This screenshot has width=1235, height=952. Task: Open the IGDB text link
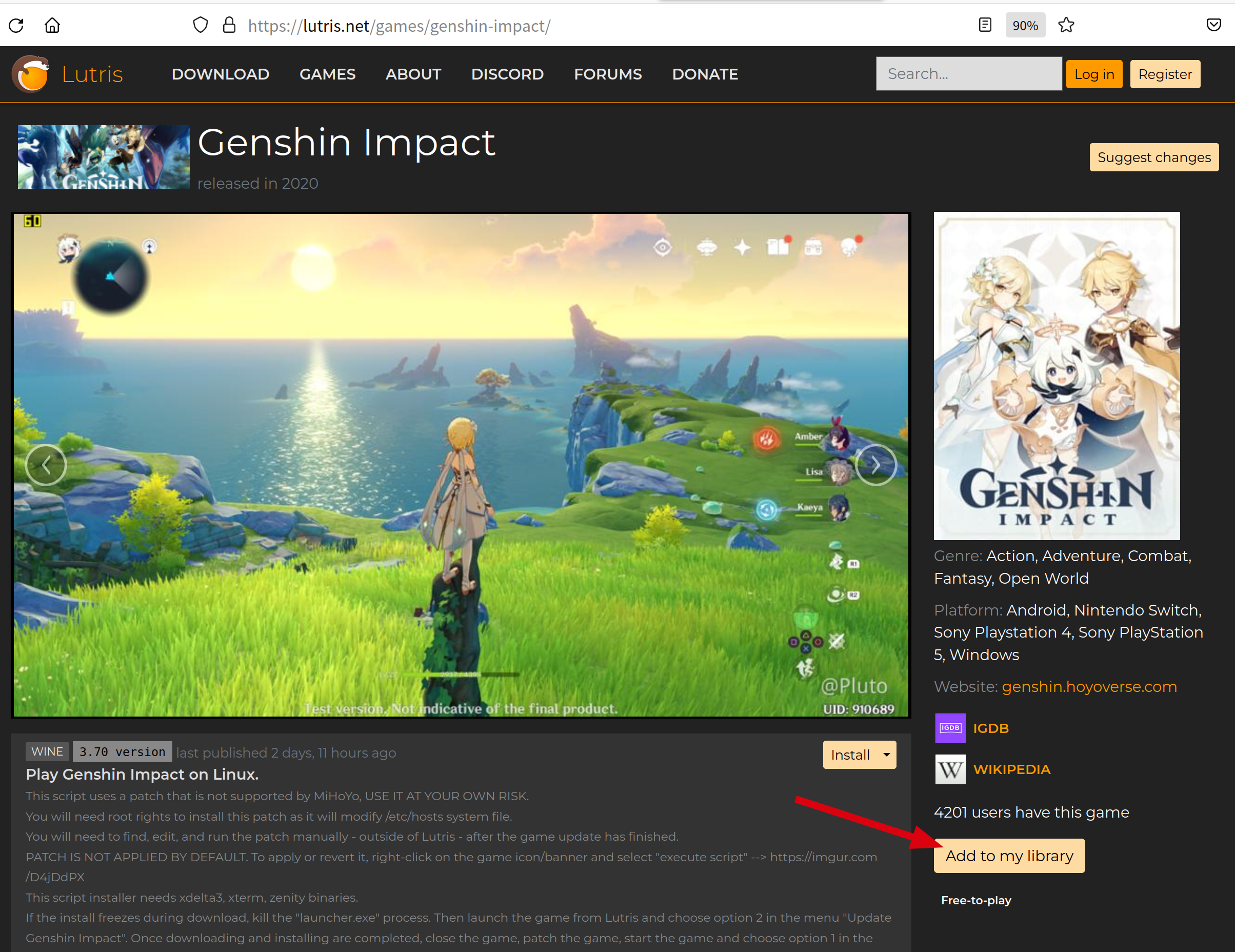coord(991,728)
